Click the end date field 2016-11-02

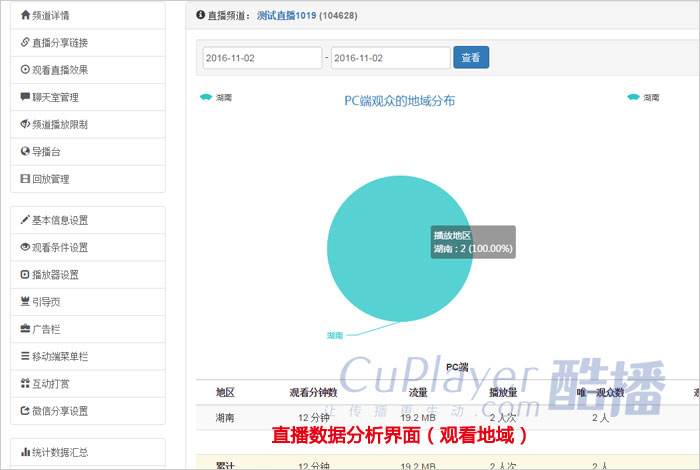click(x=391, y=58)
